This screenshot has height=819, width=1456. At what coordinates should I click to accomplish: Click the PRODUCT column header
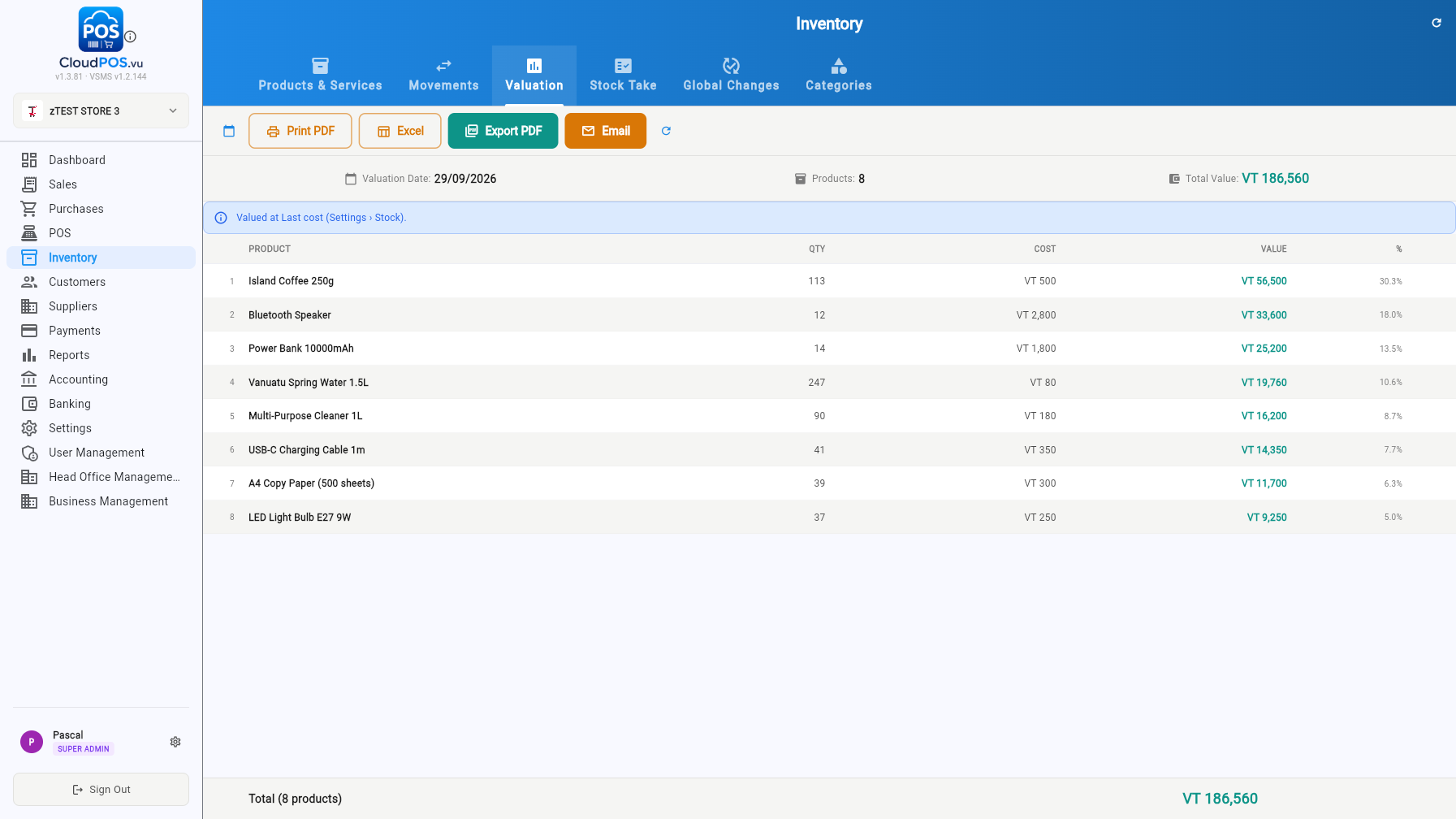(x=270, y=249)
